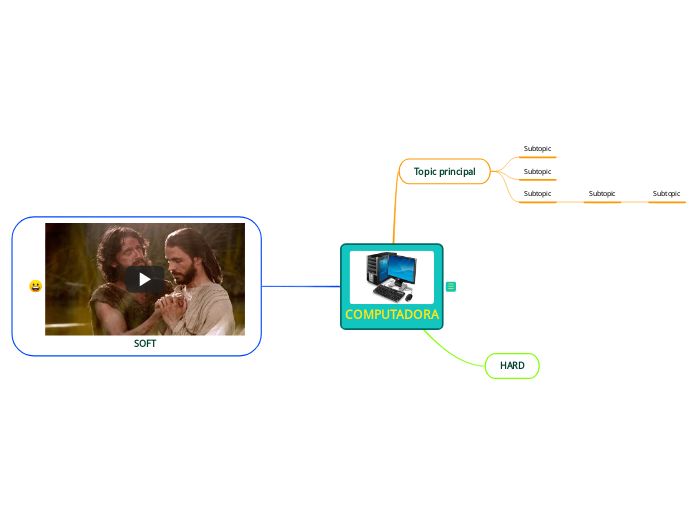Select the bottom-row Subtopic nearest Topic principal
Screen dimensions: 696x520
537,194
